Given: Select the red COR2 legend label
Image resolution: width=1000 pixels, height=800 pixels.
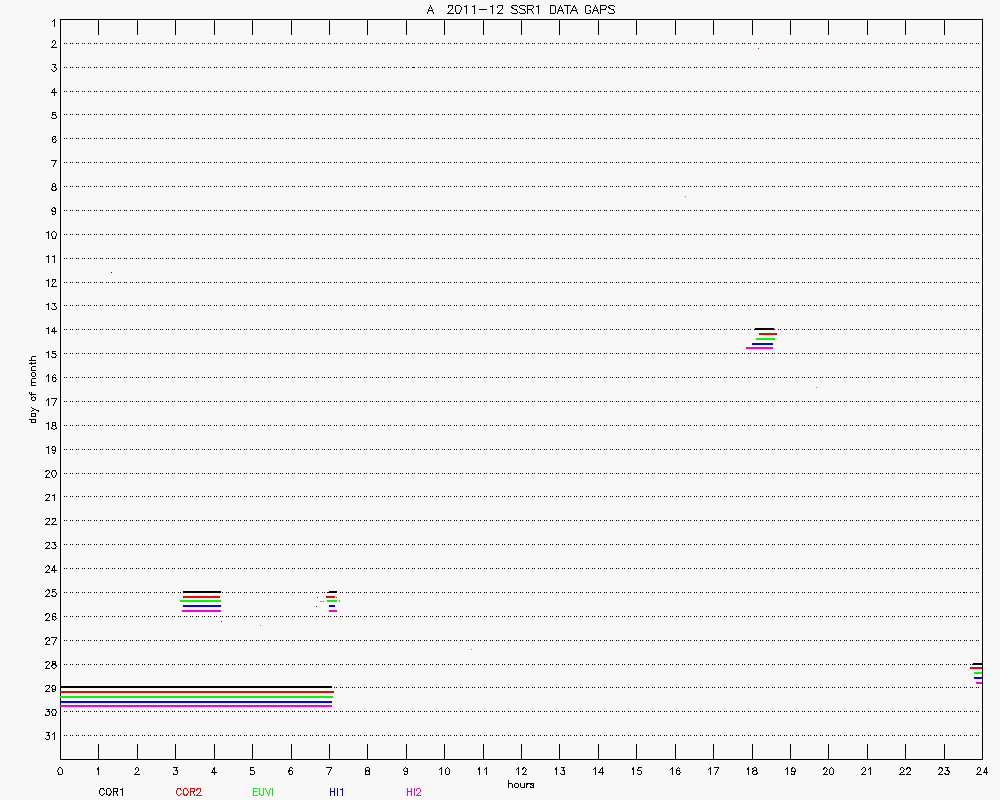Looking at the screenshot, I should tap(188, 792).
